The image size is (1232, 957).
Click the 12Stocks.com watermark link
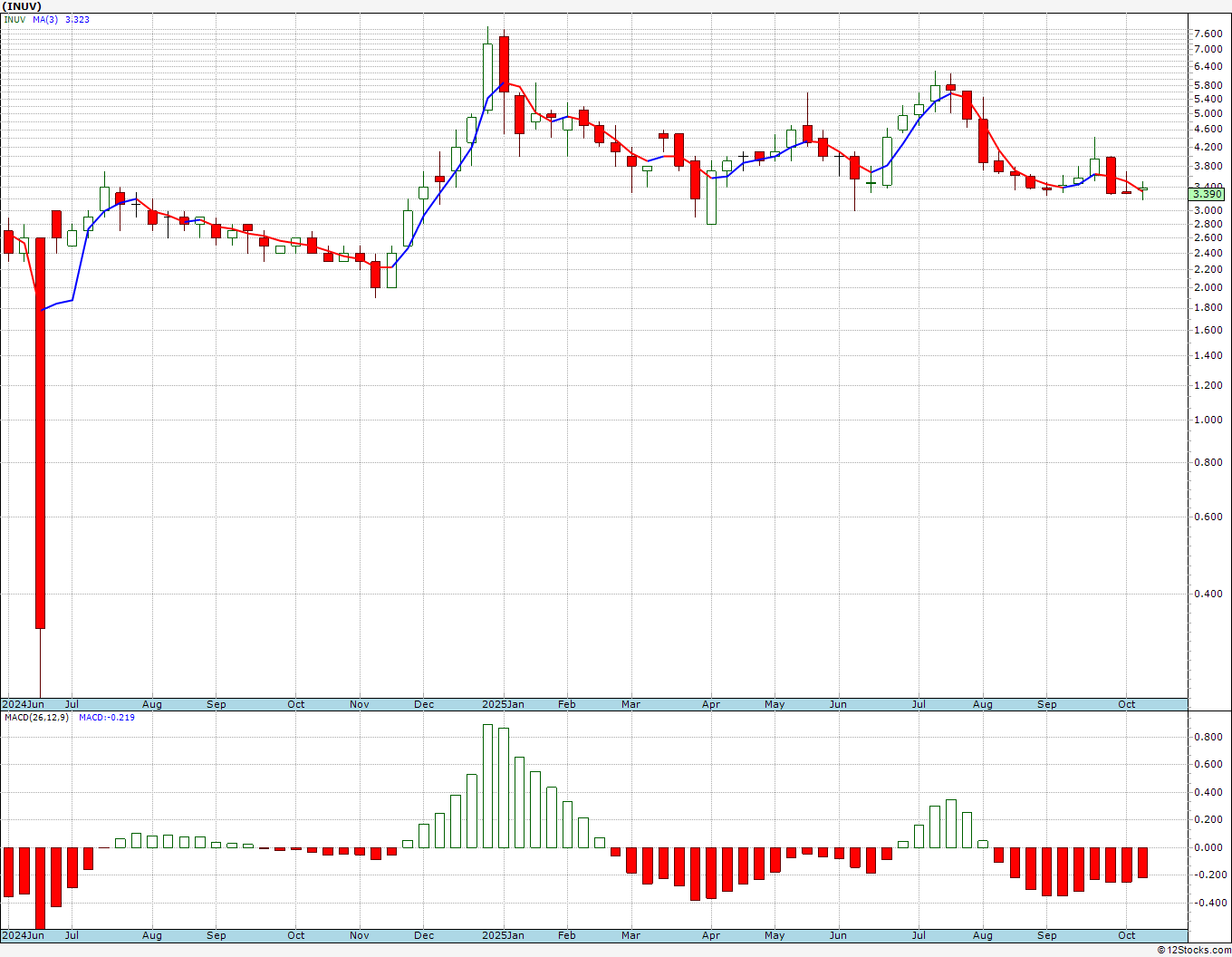(1195, 950)
